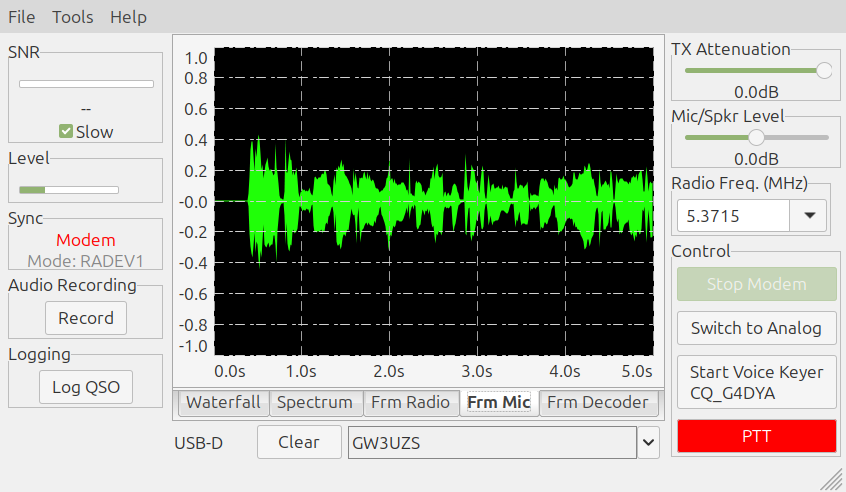846x492 pixels.
Task: Open the File menu
Action: tap(22, 17)
